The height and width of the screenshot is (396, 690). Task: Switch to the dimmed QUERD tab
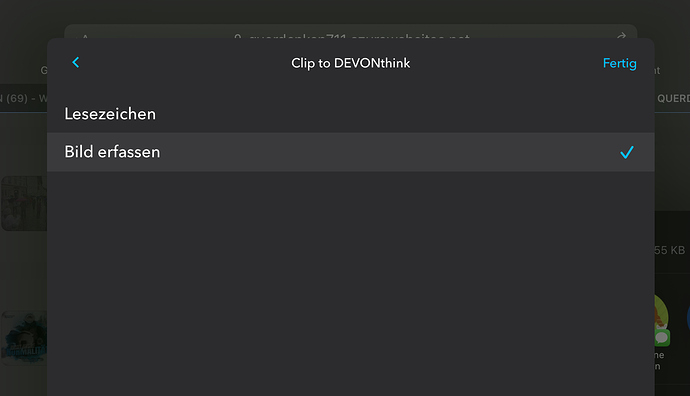coord(673,98)
